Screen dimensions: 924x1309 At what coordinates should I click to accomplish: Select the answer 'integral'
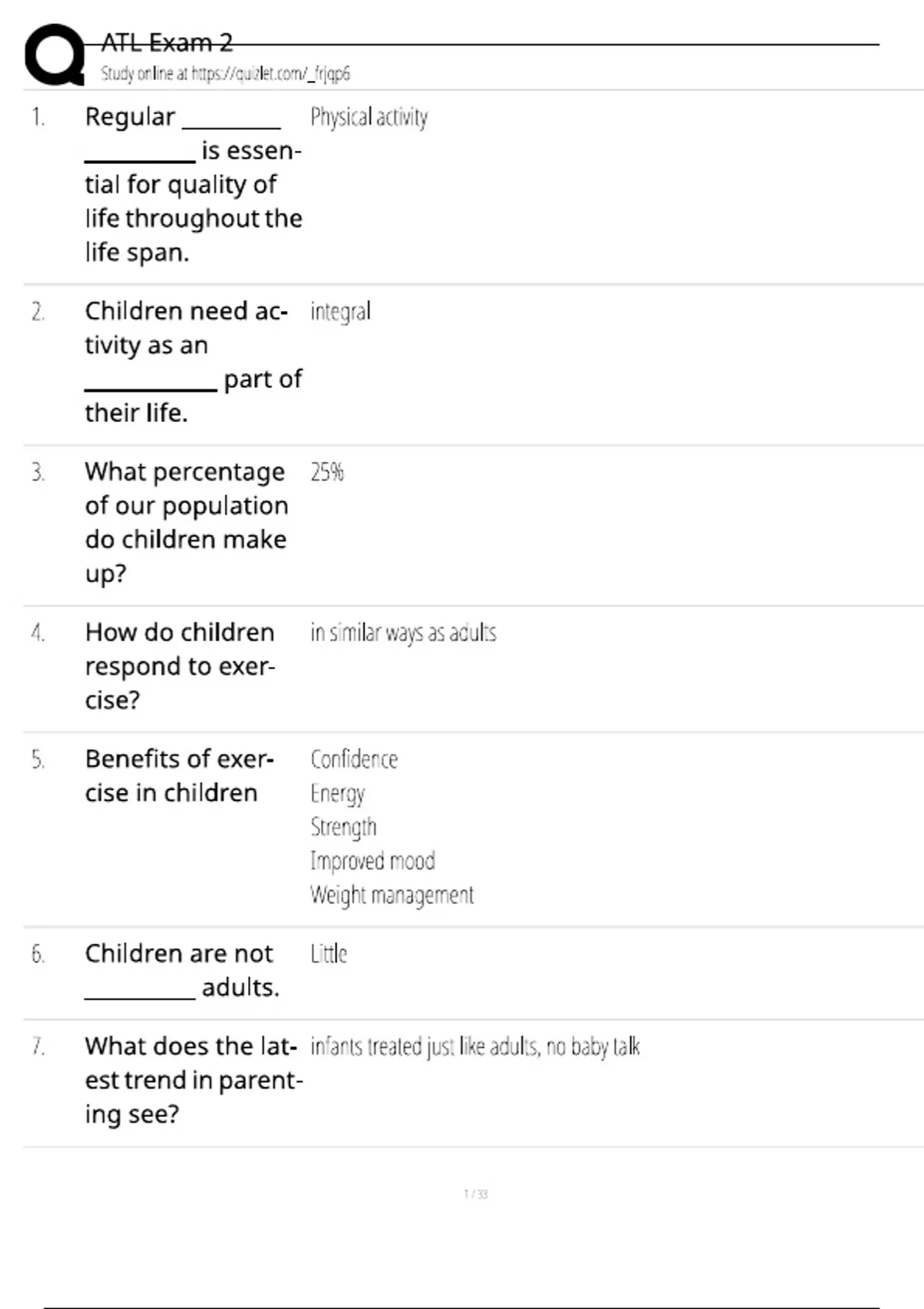click(x=340, y=312)
